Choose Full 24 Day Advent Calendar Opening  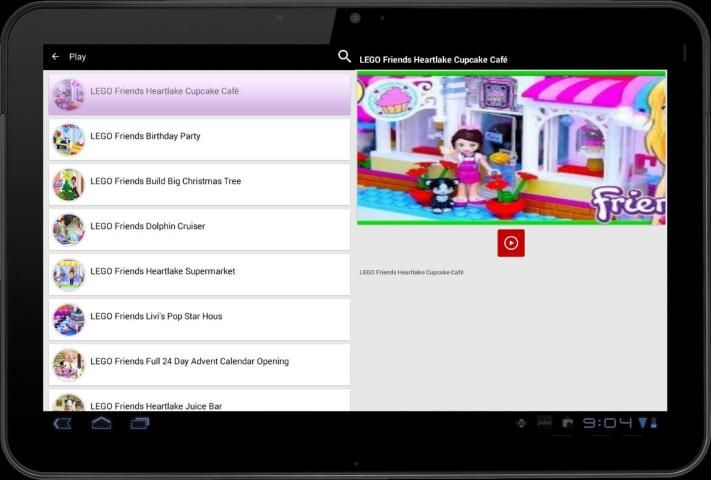click(x=189, y=362)
